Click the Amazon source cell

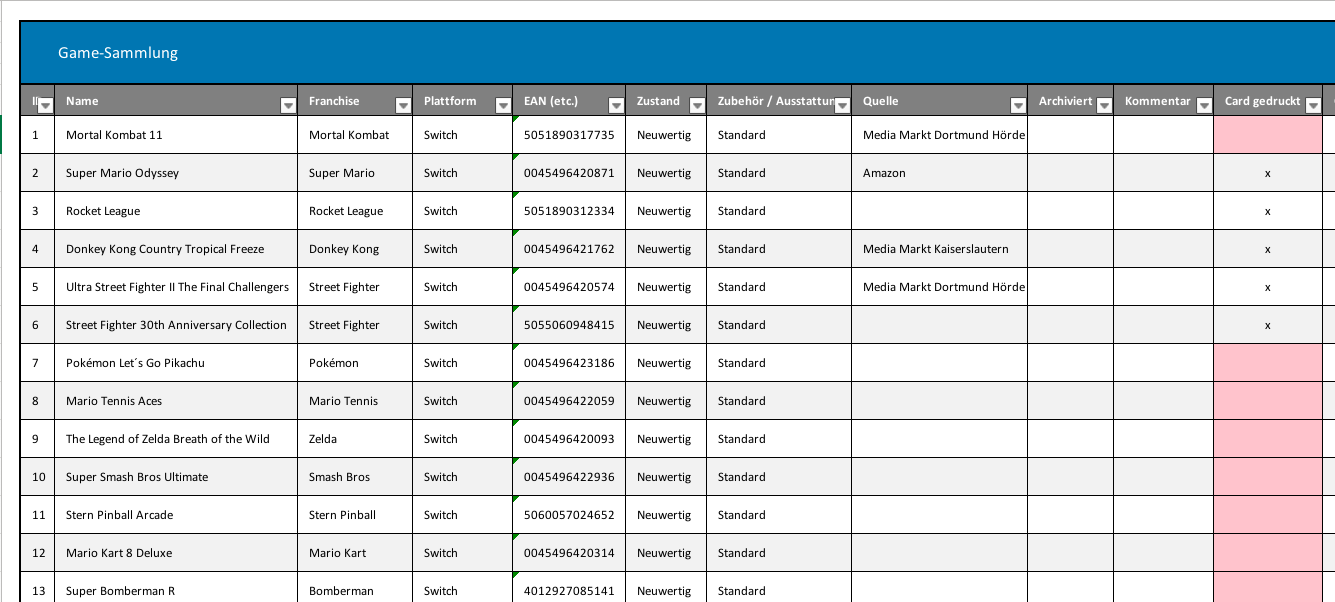click(940, 173)
